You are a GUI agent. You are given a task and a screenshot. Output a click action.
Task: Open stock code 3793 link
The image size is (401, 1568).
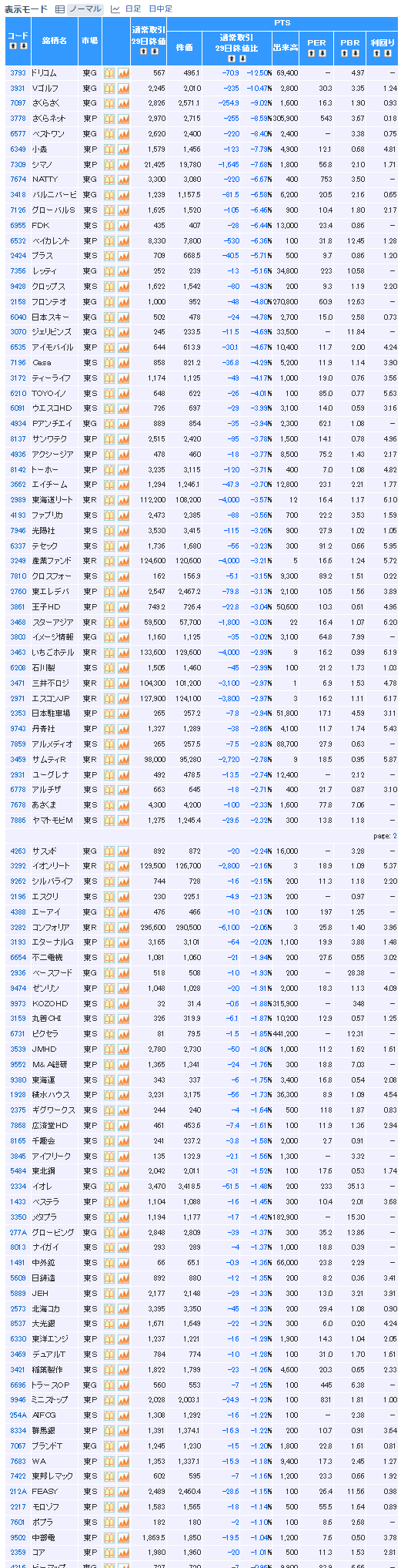pyautogui.click(x=18, y=73)
